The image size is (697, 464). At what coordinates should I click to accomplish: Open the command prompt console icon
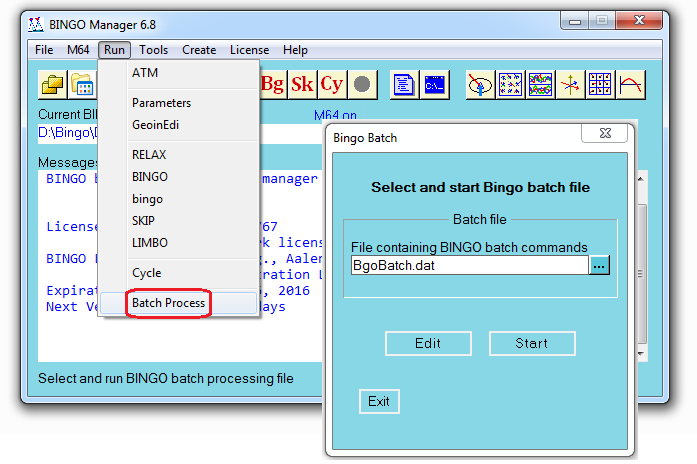click(x=434, y=84)
